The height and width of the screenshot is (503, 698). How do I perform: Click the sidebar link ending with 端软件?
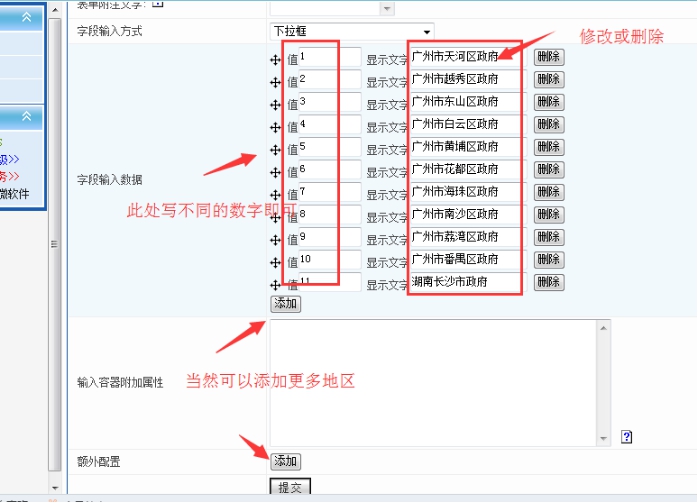pyautogui.click(x=18, y=192)
